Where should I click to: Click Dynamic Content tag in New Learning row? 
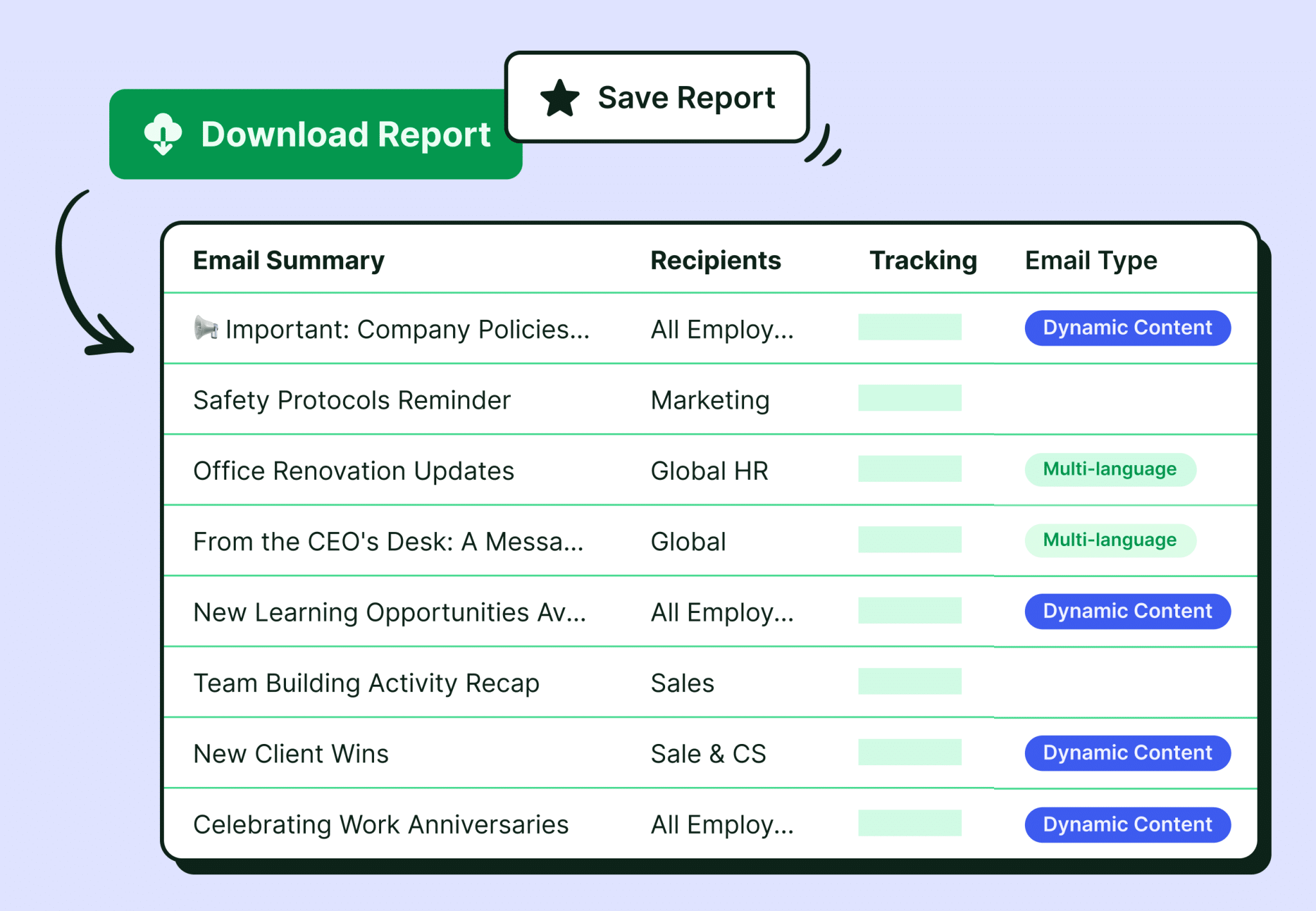[1128, 611]
